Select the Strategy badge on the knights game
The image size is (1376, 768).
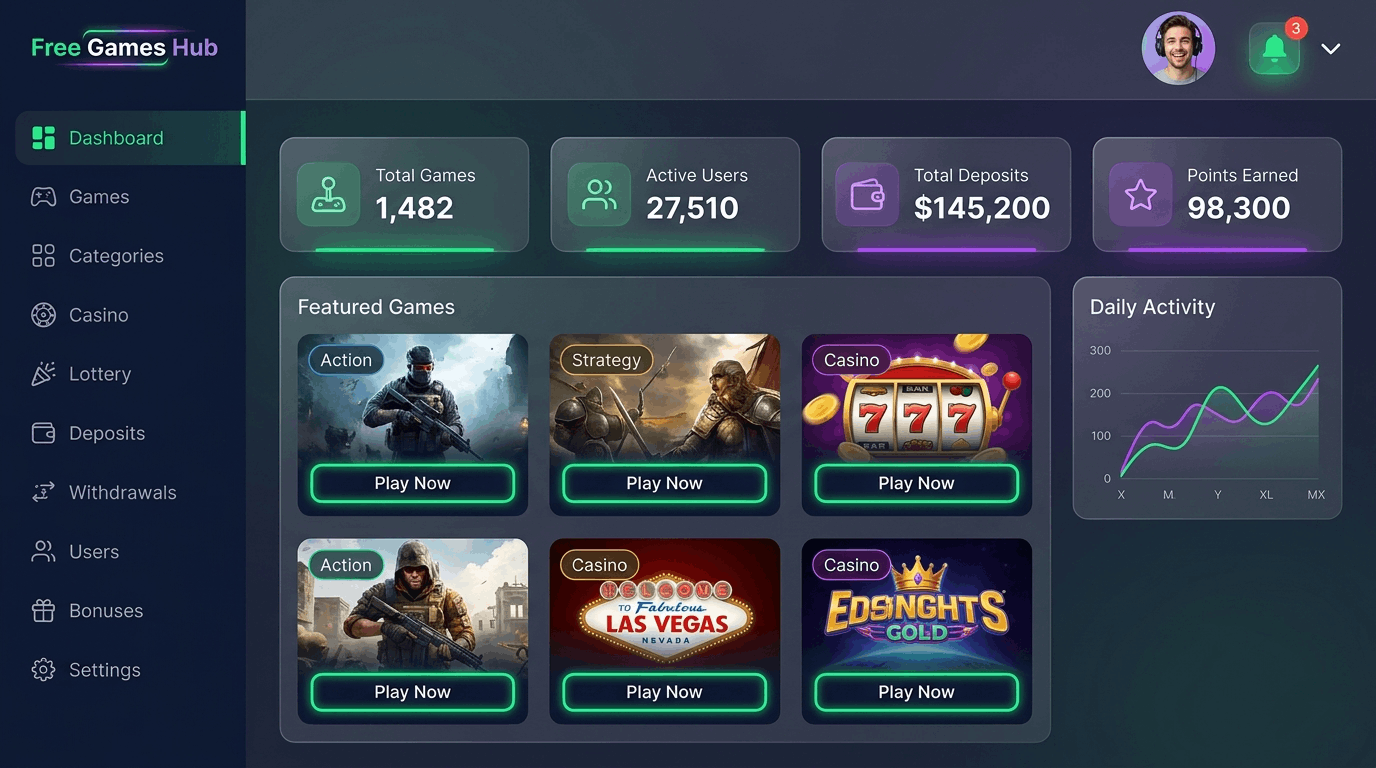click(x=606, y=360)
